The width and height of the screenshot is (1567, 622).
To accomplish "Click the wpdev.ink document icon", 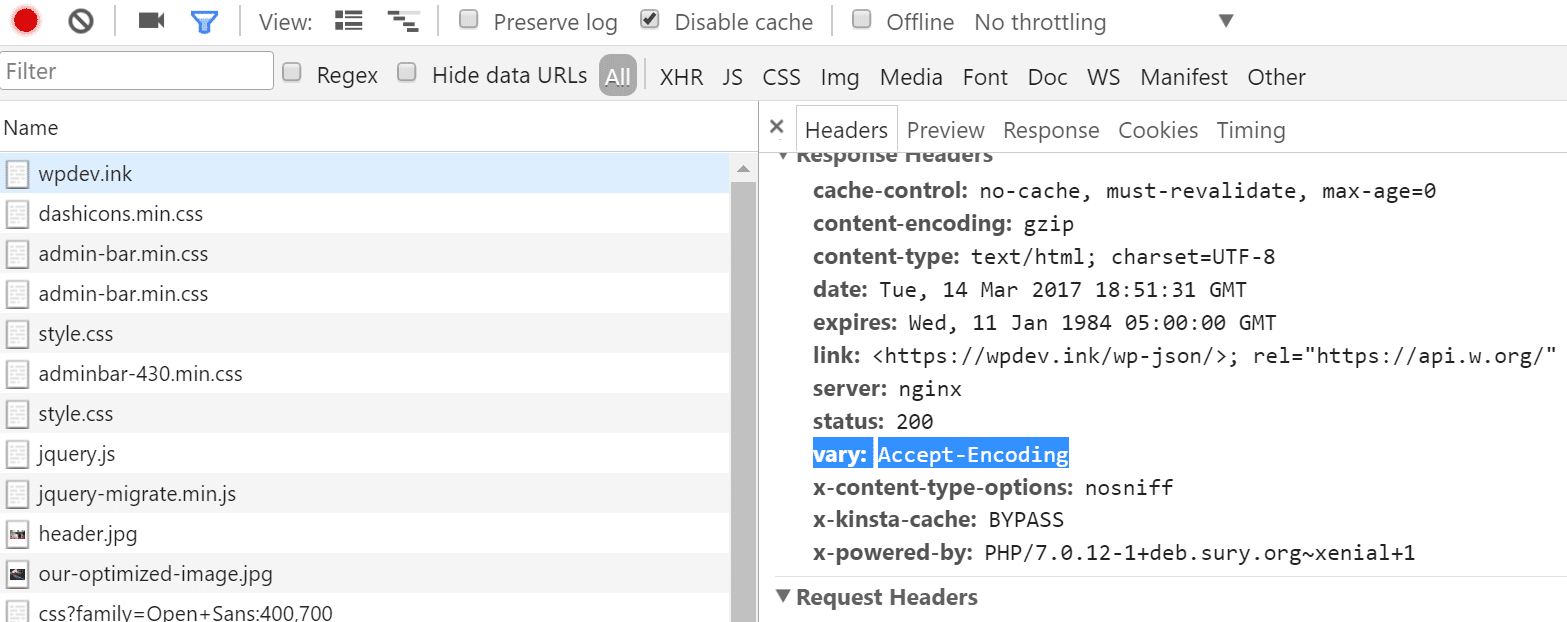I will pos(17,172).
